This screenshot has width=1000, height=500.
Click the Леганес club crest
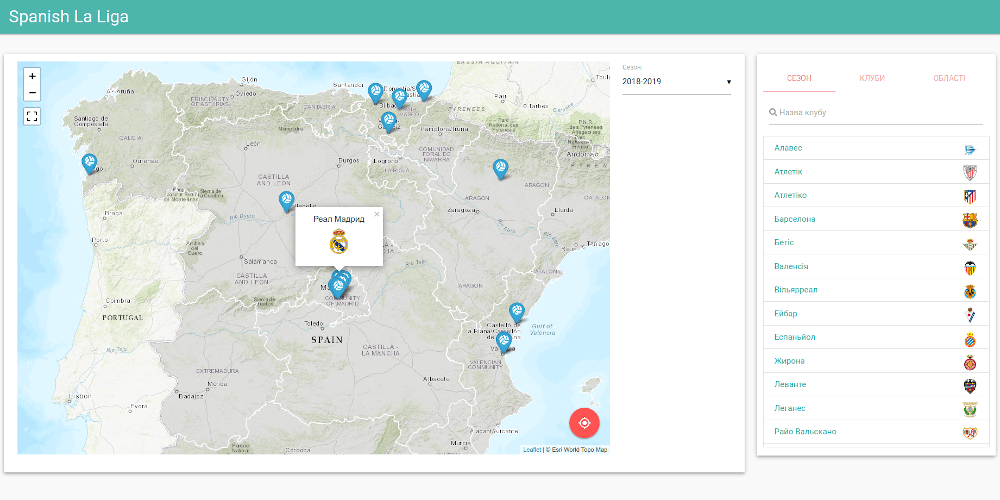pos(970,409)
